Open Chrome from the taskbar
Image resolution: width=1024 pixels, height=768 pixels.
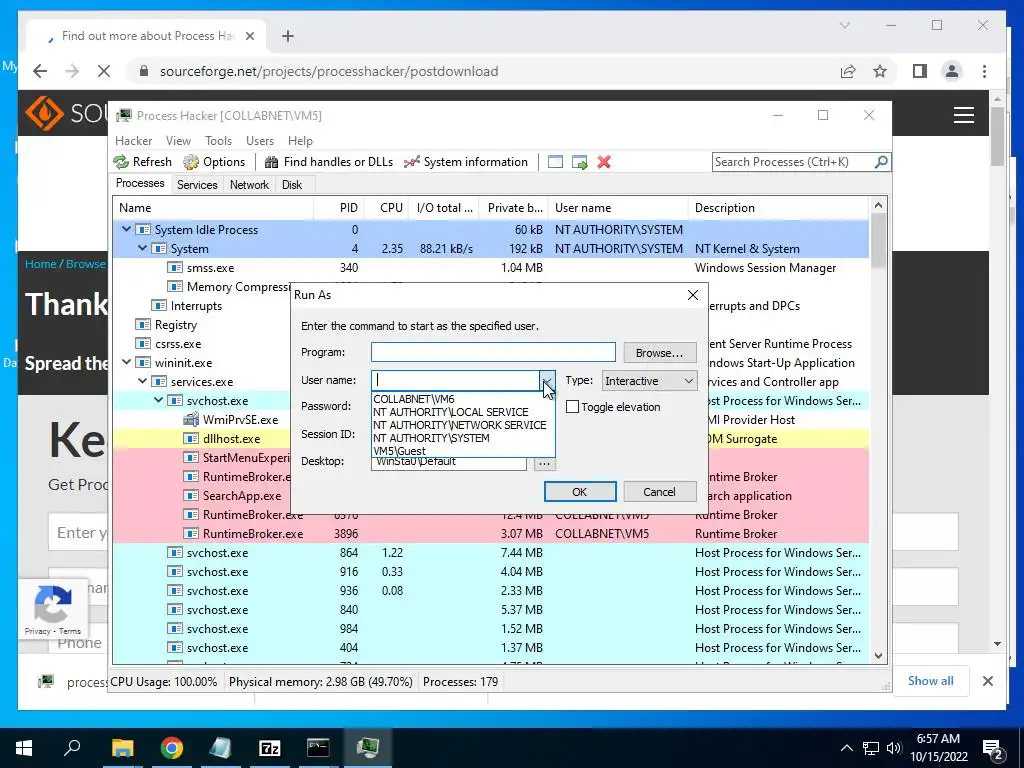[x=172, y=747]
